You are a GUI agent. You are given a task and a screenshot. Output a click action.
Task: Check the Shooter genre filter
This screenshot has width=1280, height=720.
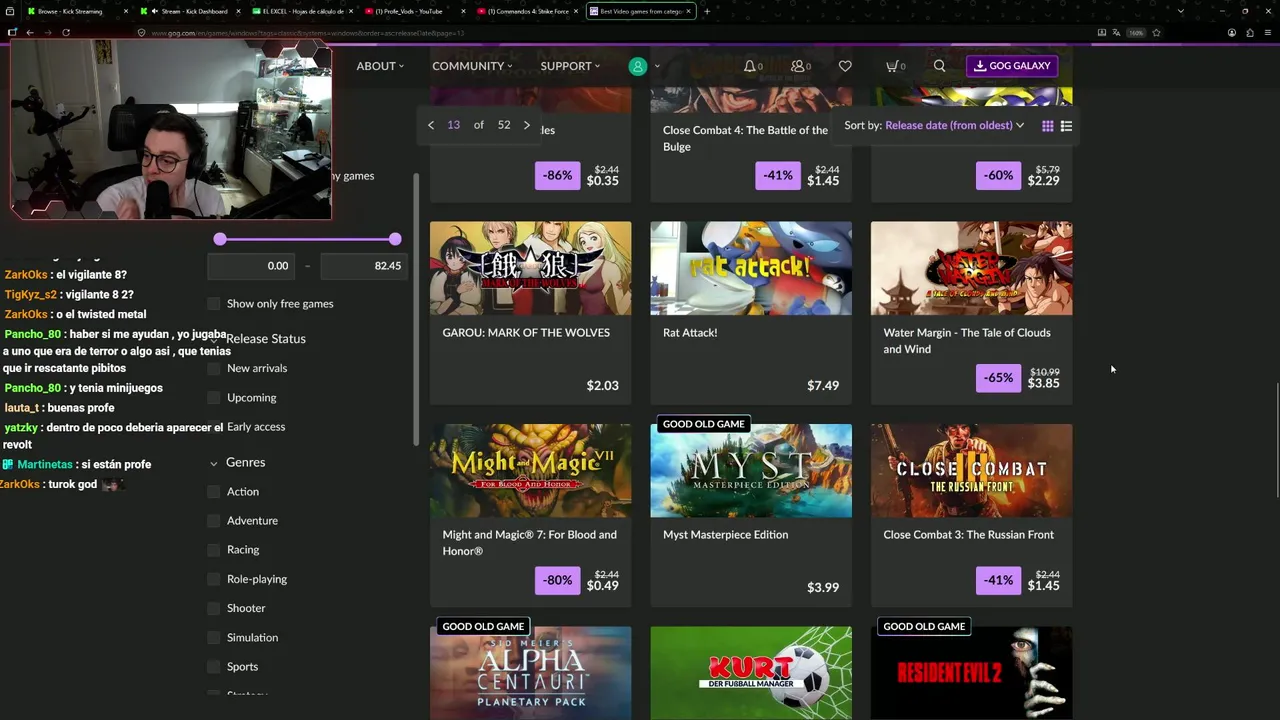[x=213, y=608]
